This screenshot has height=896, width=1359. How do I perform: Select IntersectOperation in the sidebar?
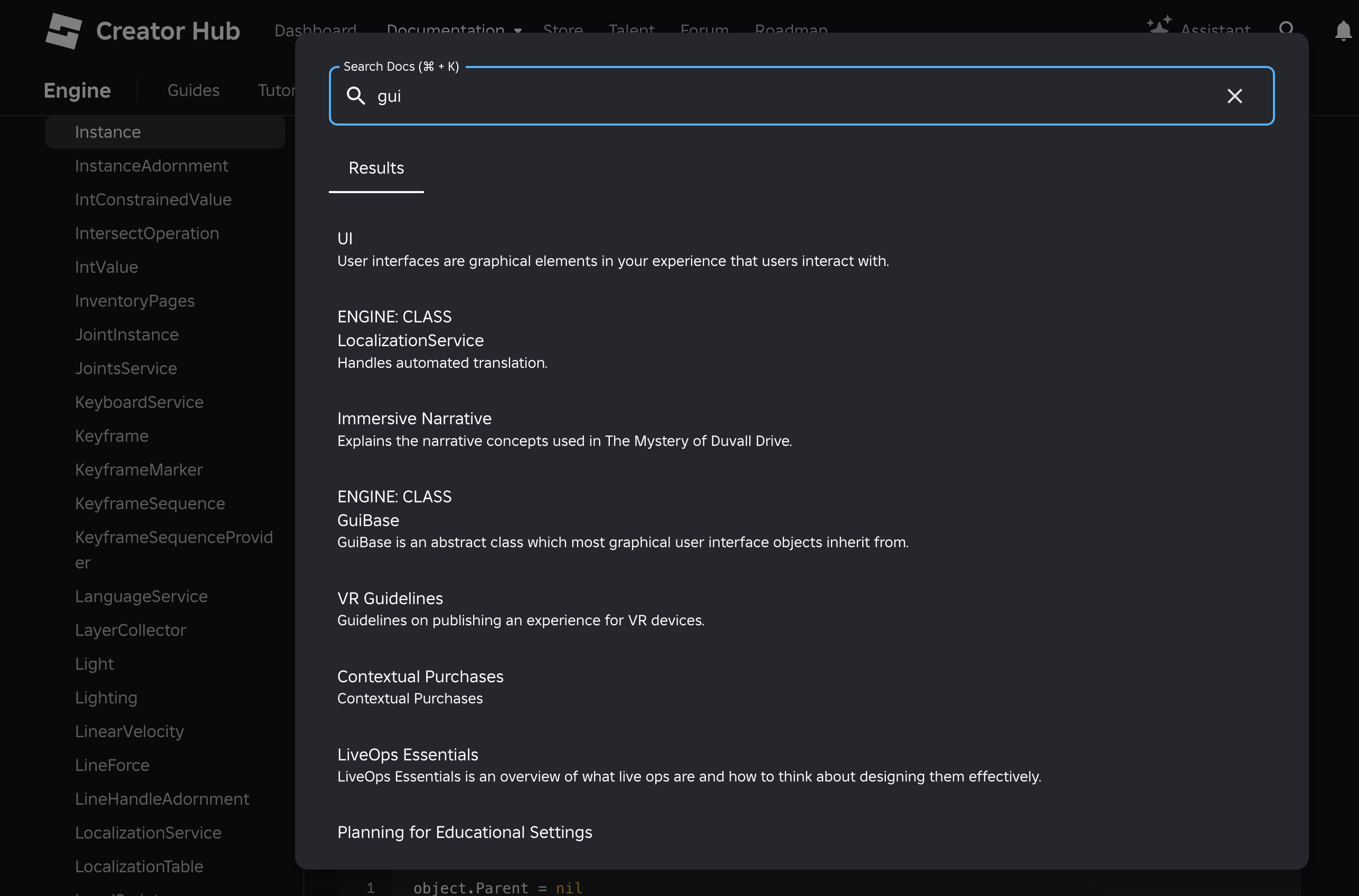(147, 233)
